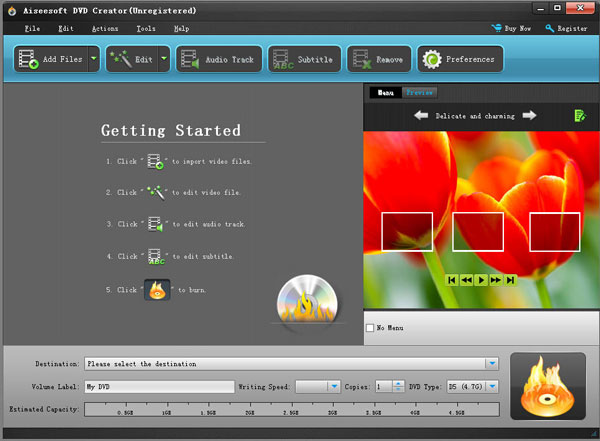Click the Volume Label input field

[x=158, y=386]
